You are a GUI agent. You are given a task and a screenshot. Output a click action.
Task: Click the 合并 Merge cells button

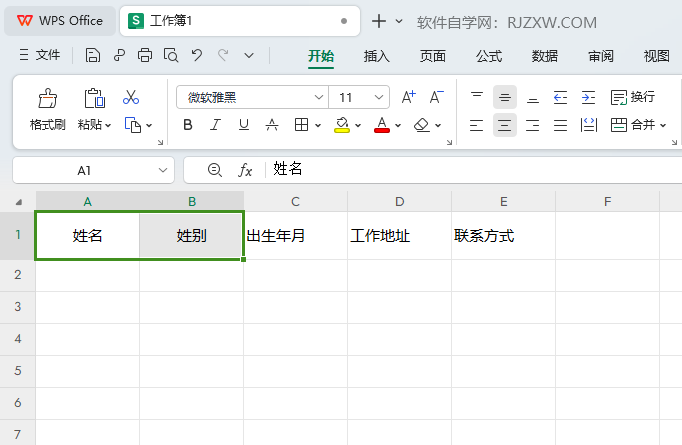coord(633,125)
